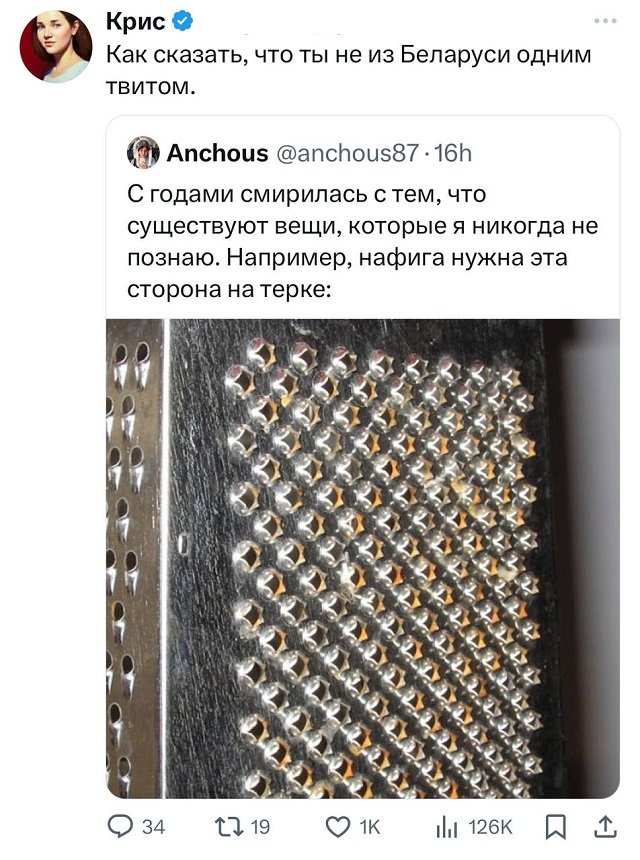The height and width of the screenshot is (860, 640).
Task: Click the reply speech bubble icon
Action: point(120,826)
